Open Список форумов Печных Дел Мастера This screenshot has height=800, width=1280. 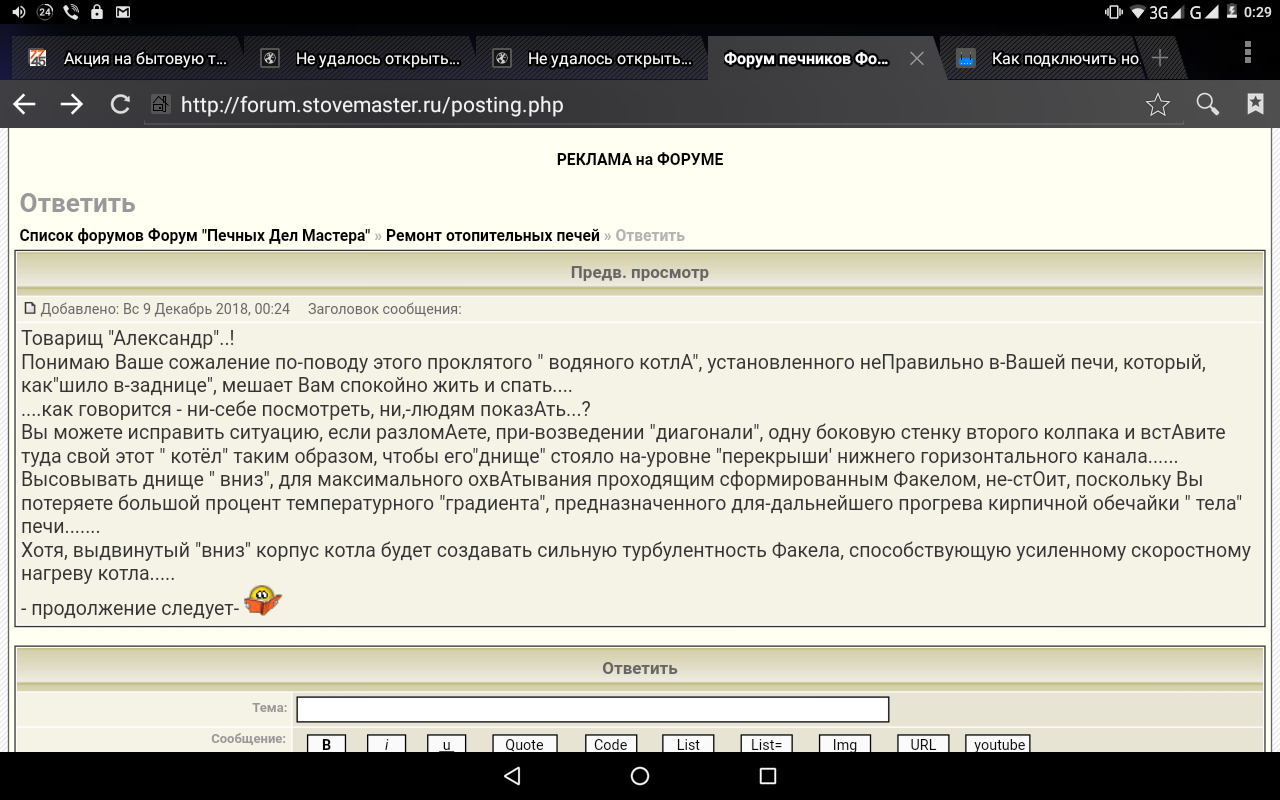click(x=194, y=235)
